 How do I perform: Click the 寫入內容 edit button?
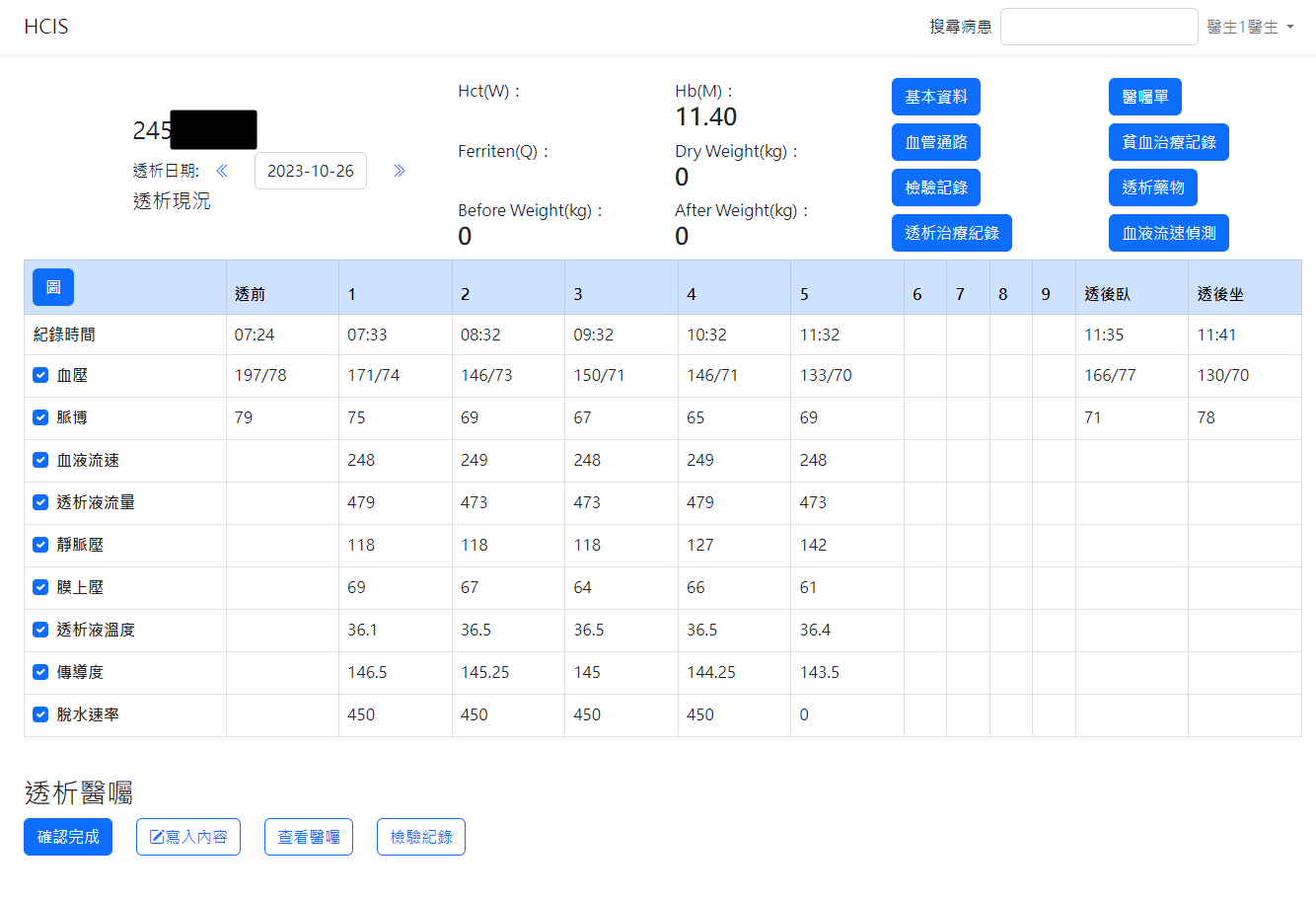(188, 837)
